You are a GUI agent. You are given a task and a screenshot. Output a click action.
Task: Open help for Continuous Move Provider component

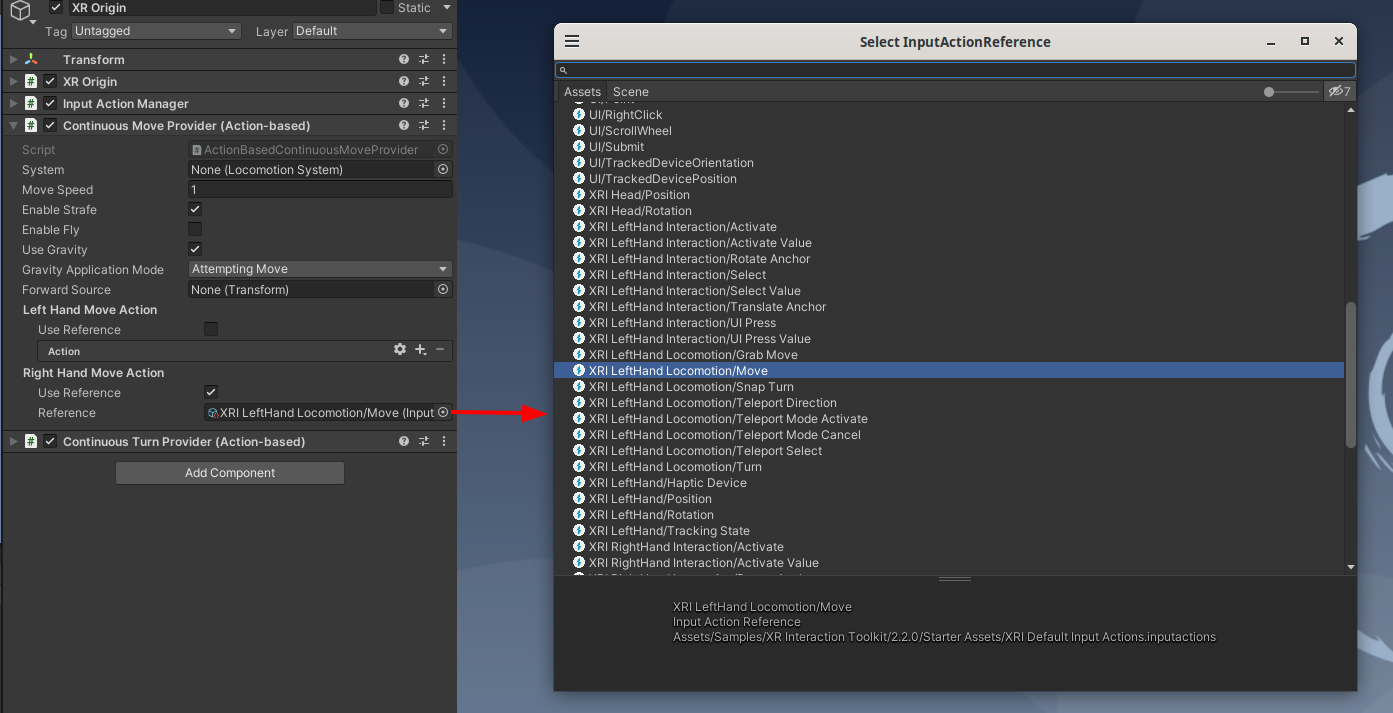[x=404, y=126]
